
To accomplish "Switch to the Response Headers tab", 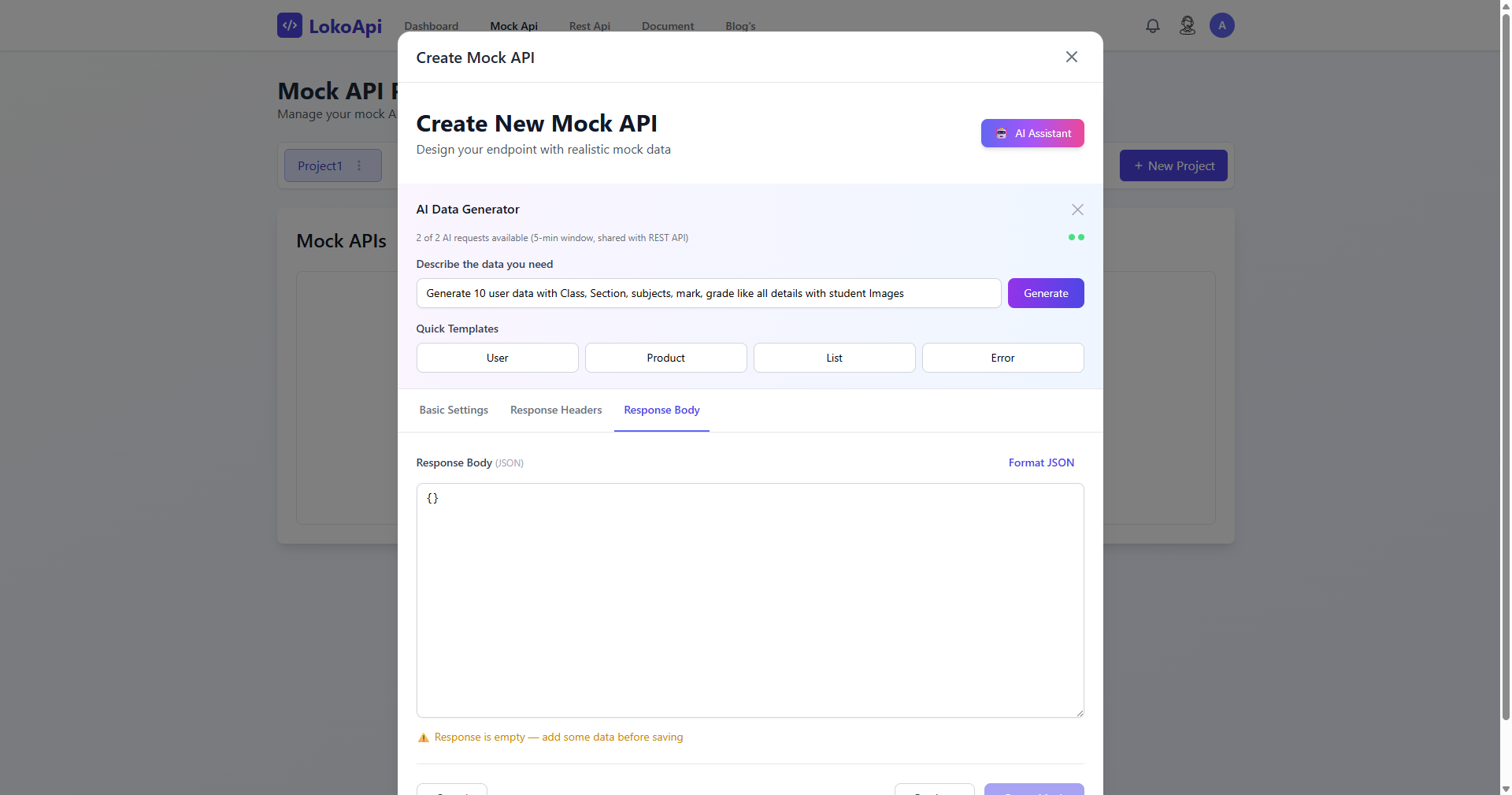I will coord(556,410).
